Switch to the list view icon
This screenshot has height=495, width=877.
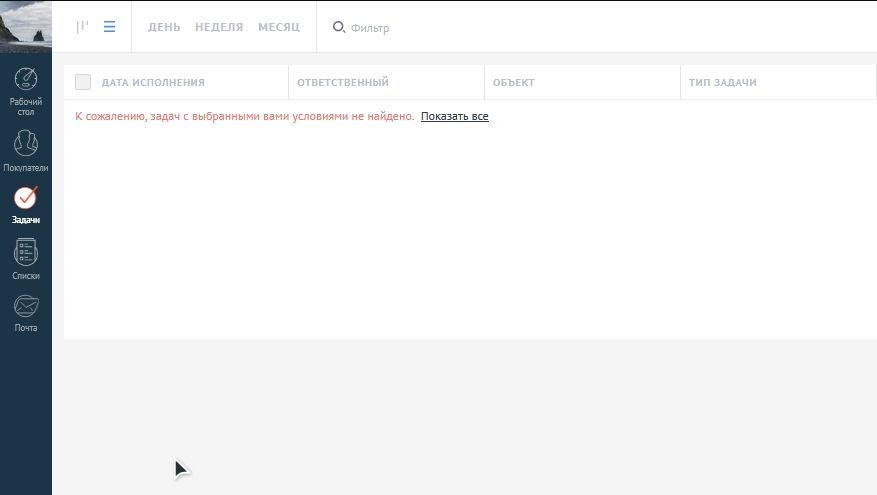coord(109,27)
